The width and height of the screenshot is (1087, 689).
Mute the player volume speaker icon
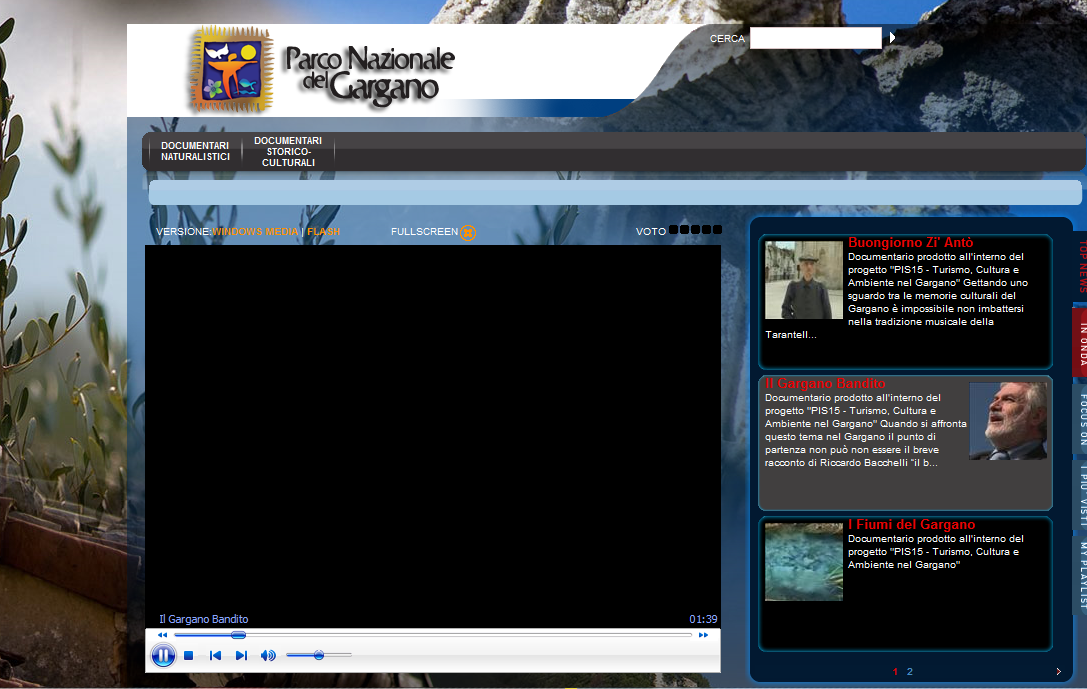click(x=268, y=655)
